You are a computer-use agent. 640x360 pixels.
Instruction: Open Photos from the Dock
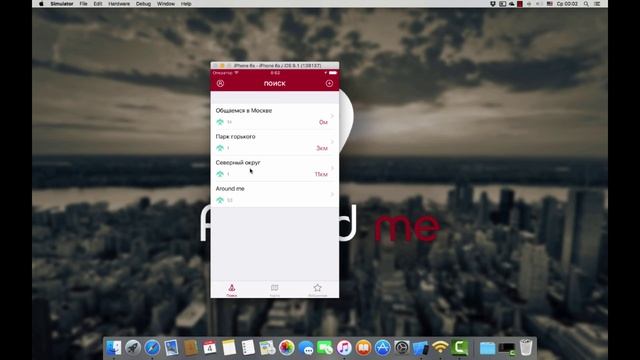[287, 348]
